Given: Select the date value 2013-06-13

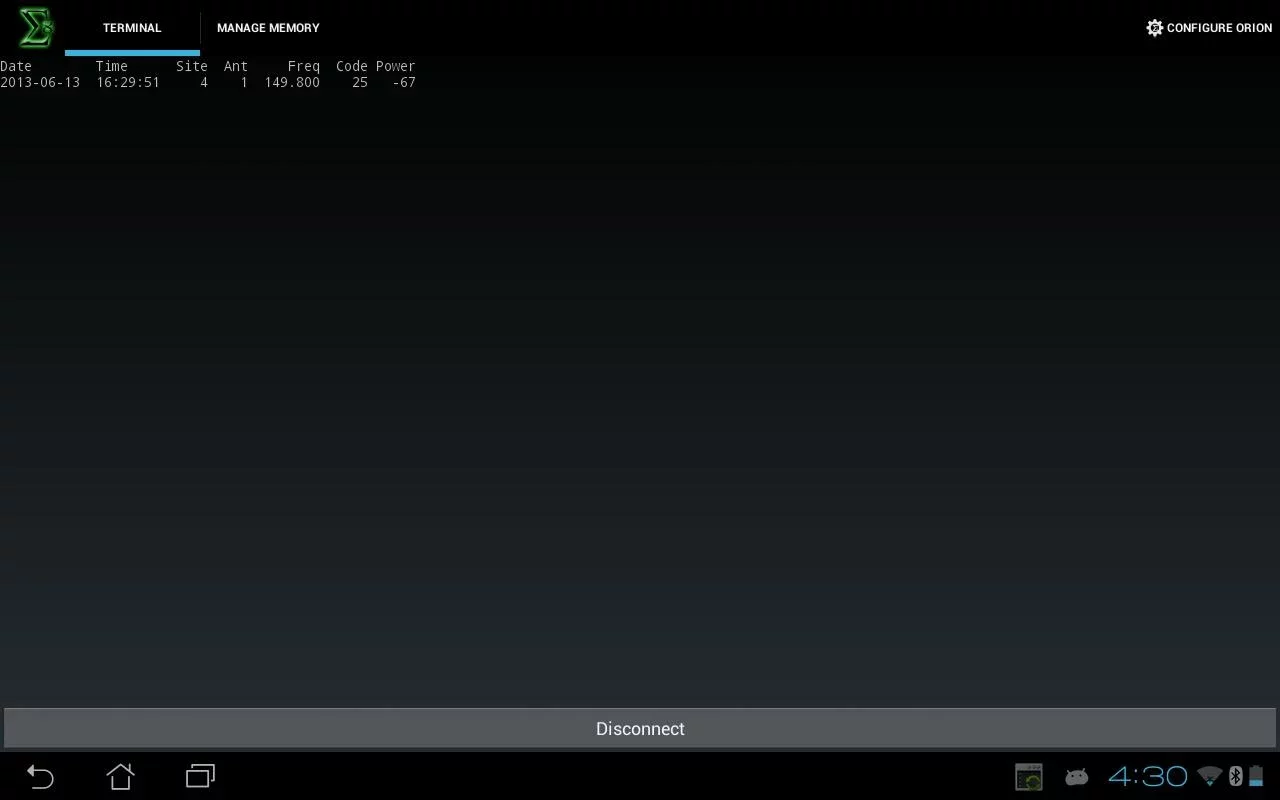Looking at the screenshot, I should tap(40, 82).
